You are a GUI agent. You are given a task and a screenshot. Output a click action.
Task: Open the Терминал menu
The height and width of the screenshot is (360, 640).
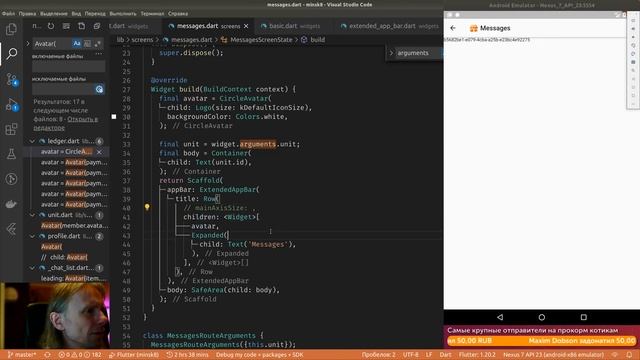click(x=152, y=13)
